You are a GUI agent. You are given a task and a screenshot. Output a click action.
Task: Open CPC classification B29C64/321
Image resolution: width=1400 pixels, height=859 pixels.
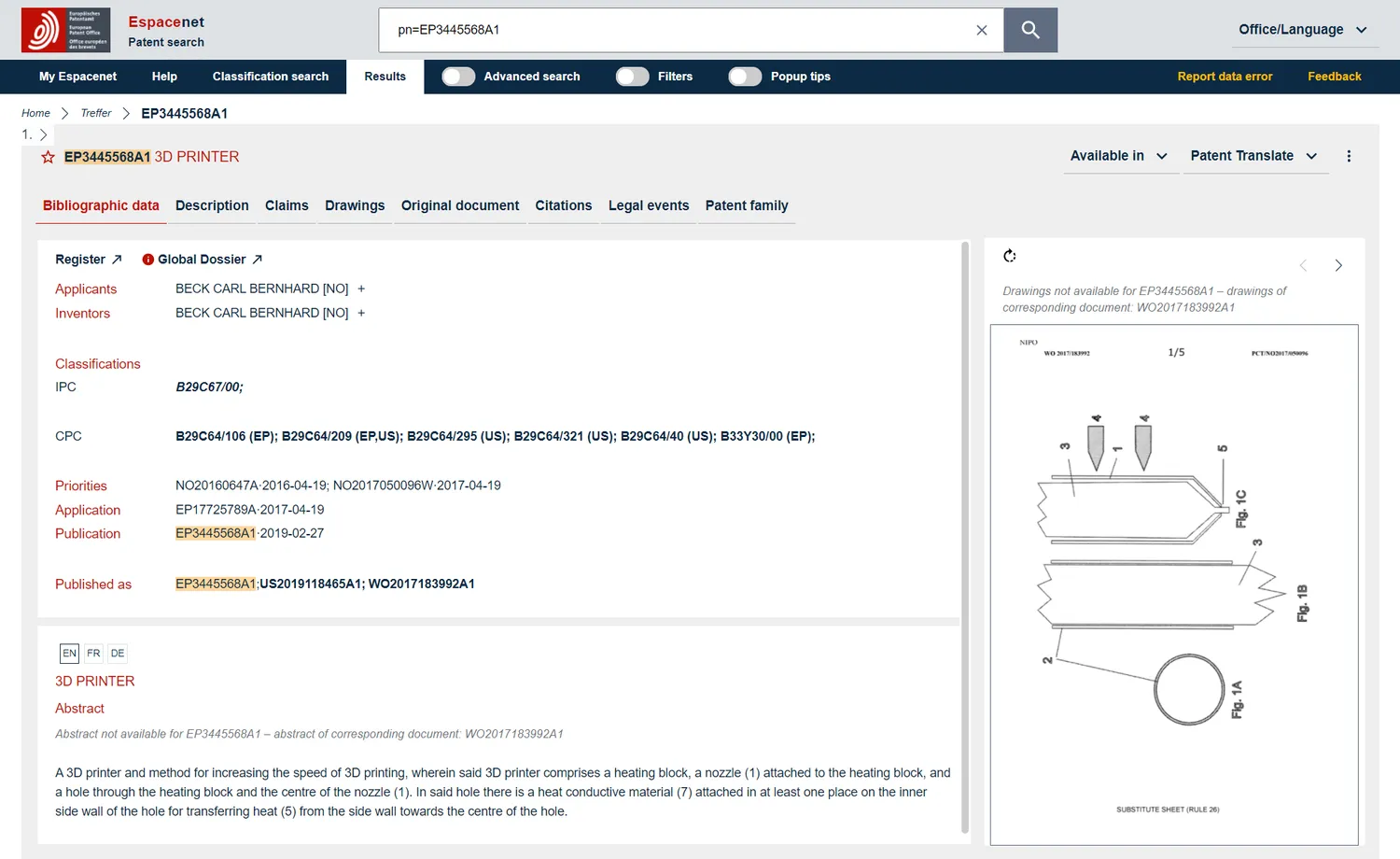click(566, 436)
